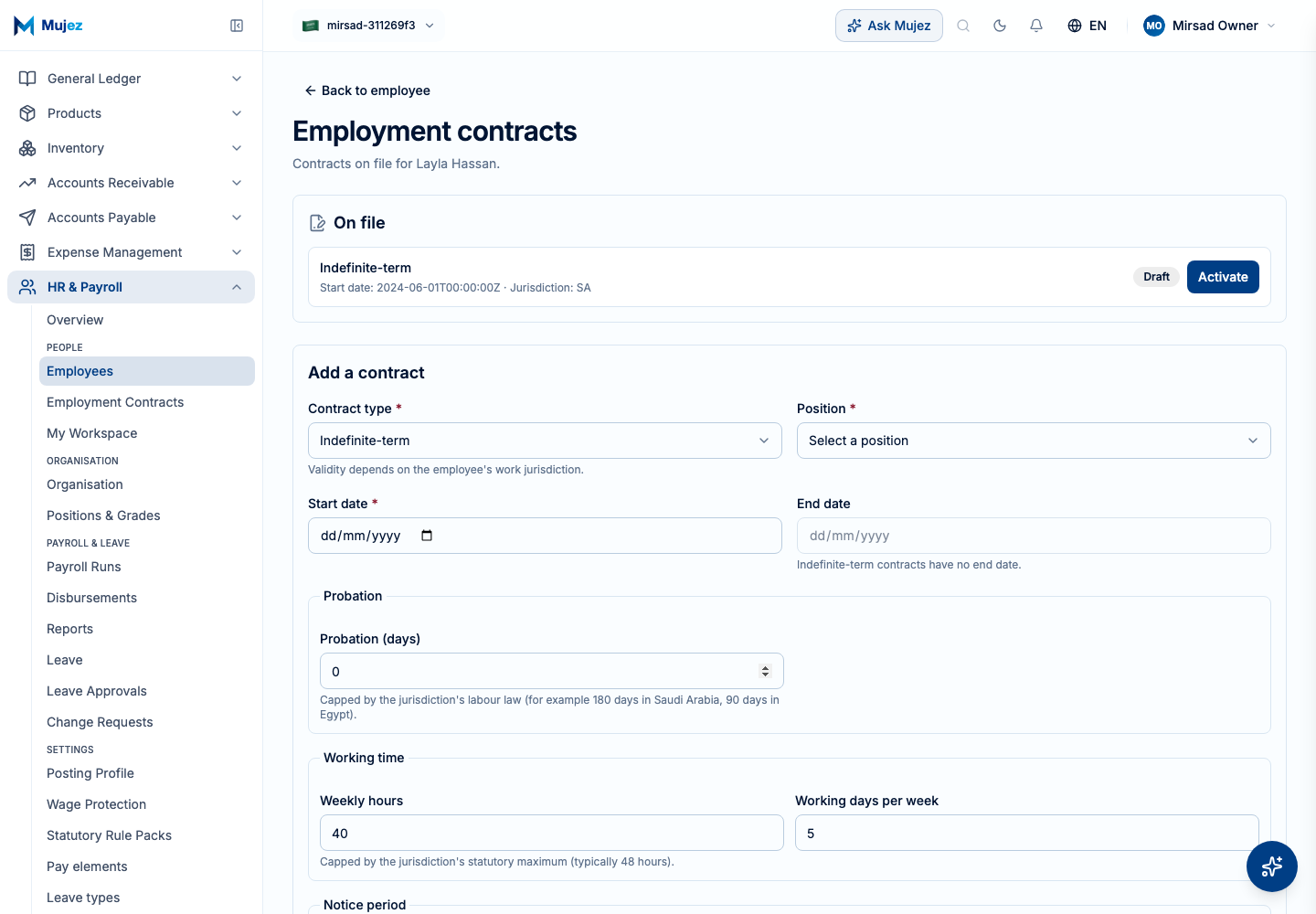Expand Accounts Payable chevron
This screenshot has width=1316, height=914.
pos(237,218)
